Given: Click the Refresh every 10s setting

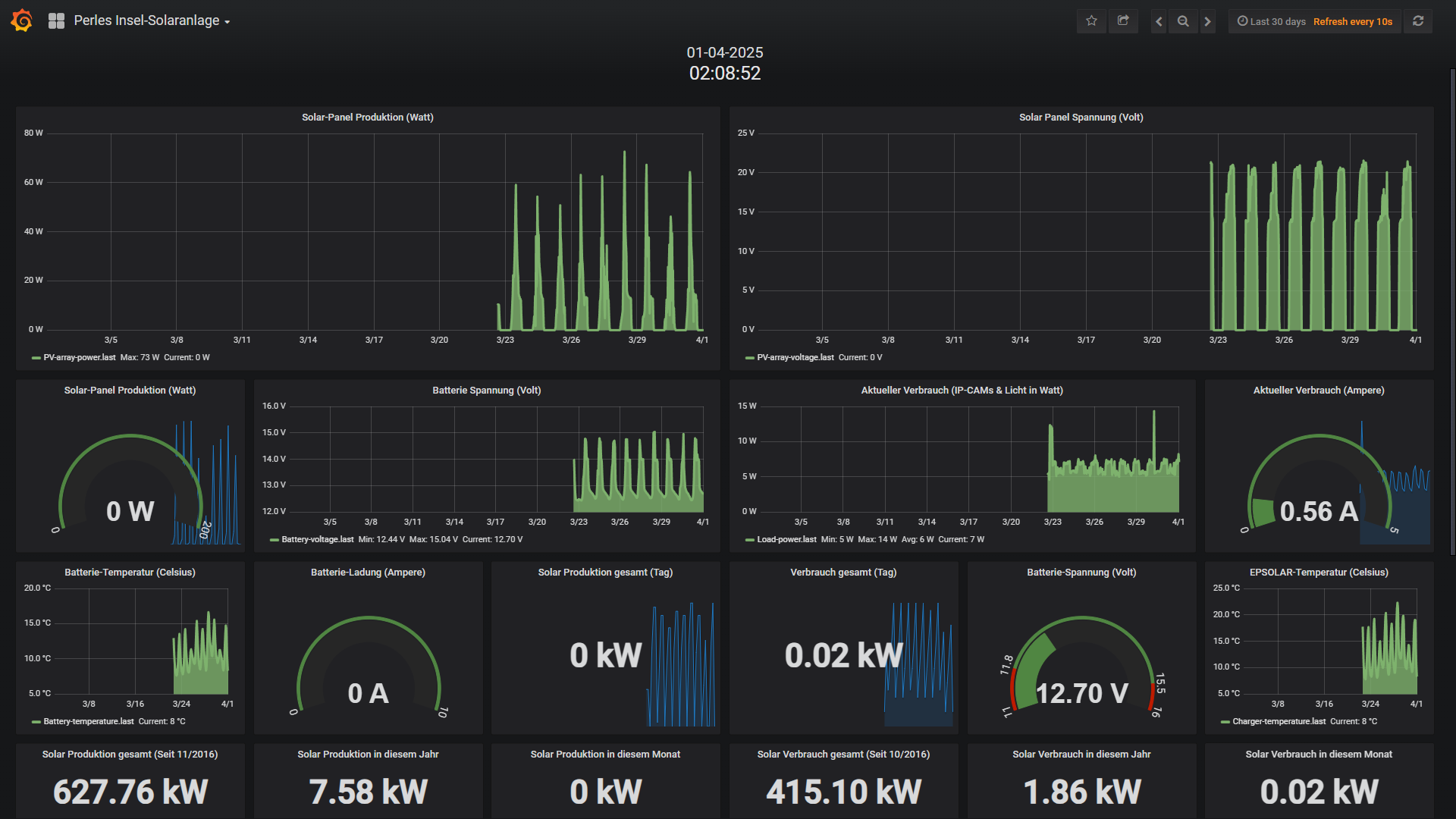Looking at the screenshot, I should (1352, 21).
